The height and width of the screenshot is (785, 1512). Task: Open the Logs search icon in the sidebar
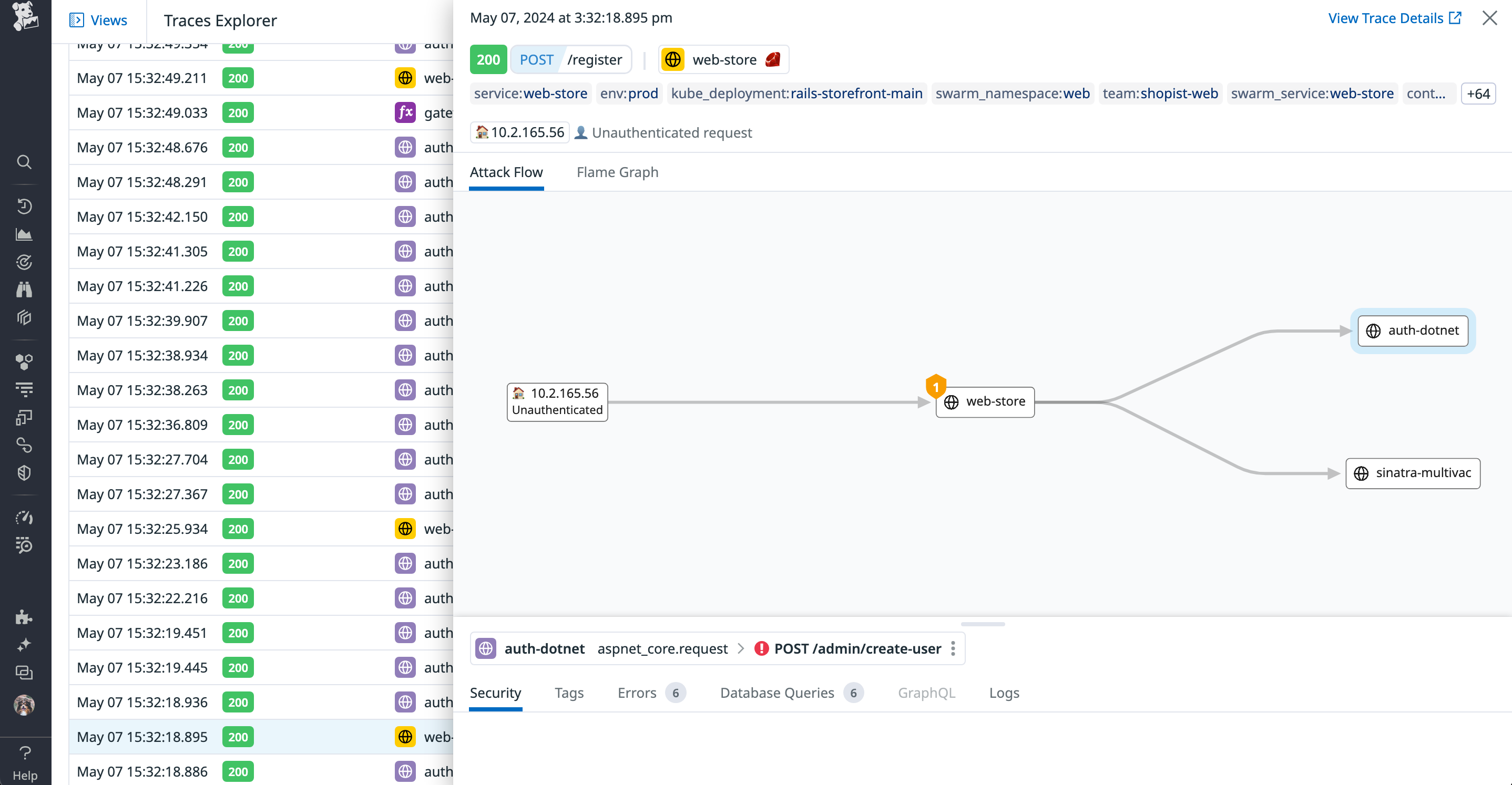point(24,545)
